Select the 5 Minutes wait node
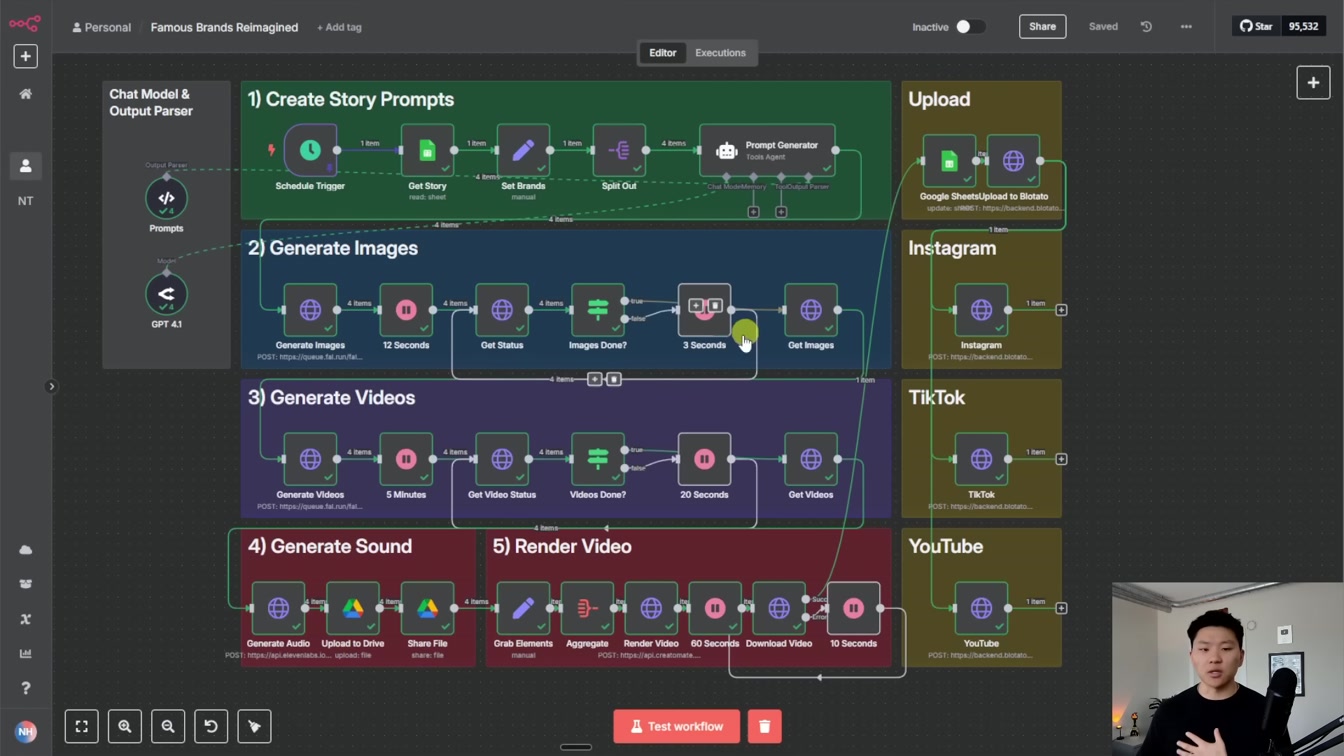The width and height of the screenshot is (1344, 756). click(x=406, y=459)
